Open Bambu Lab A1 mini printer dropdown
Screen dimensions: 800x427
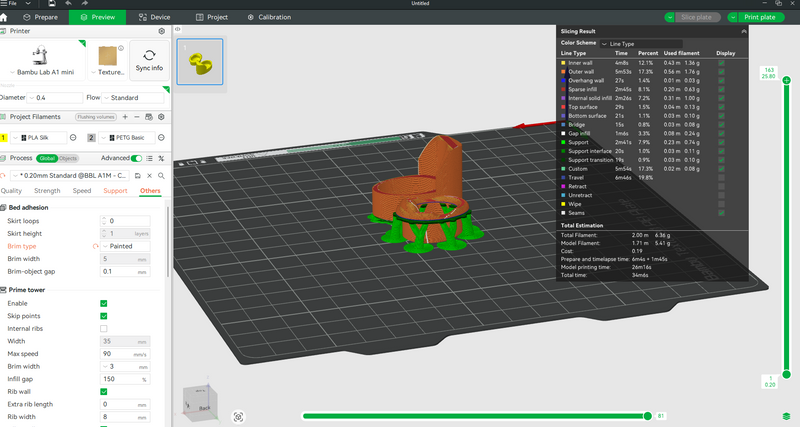[42, 72]
